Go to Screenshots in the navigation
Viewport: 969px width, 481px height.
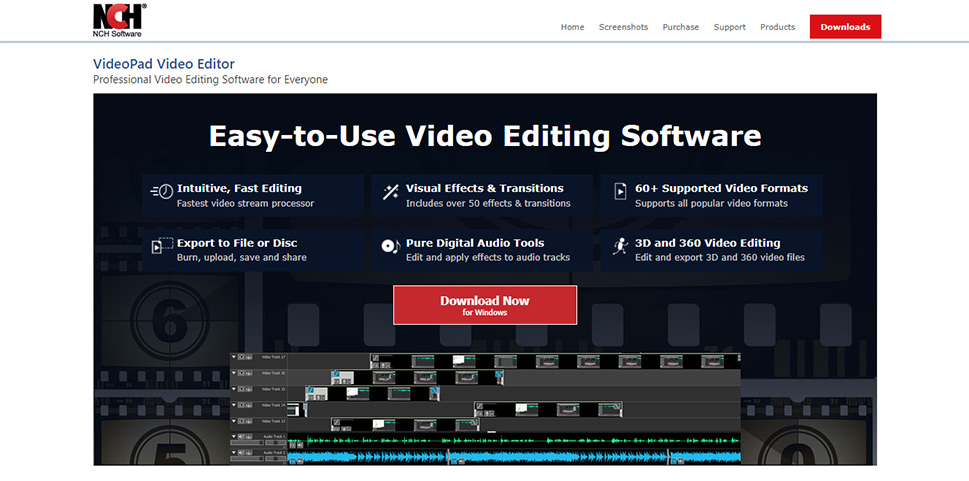pyautogui.click(x=623, y=27)
